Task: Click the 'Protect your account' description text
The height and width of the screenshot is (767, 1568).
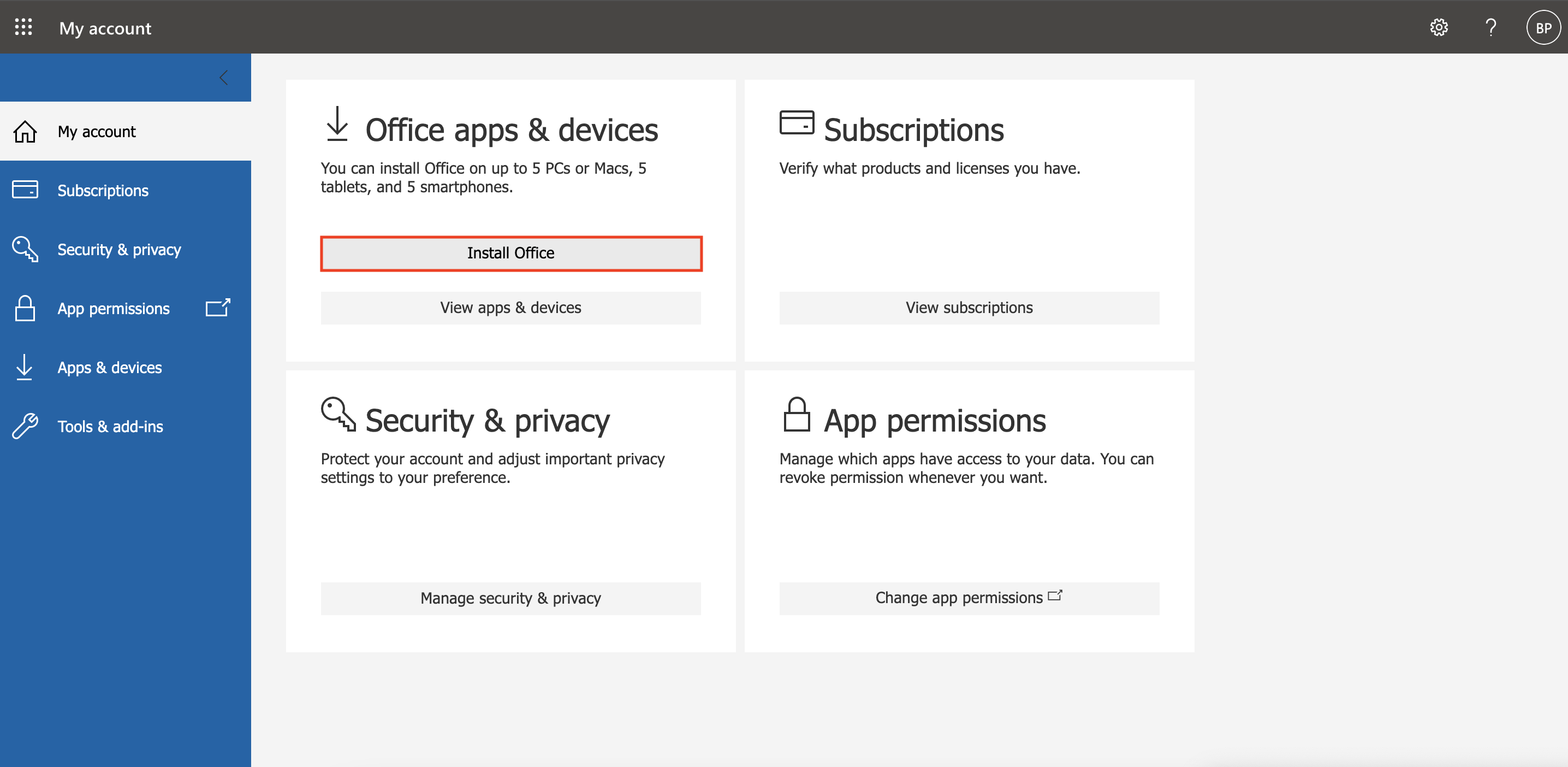Action: [x=492, y=468]
